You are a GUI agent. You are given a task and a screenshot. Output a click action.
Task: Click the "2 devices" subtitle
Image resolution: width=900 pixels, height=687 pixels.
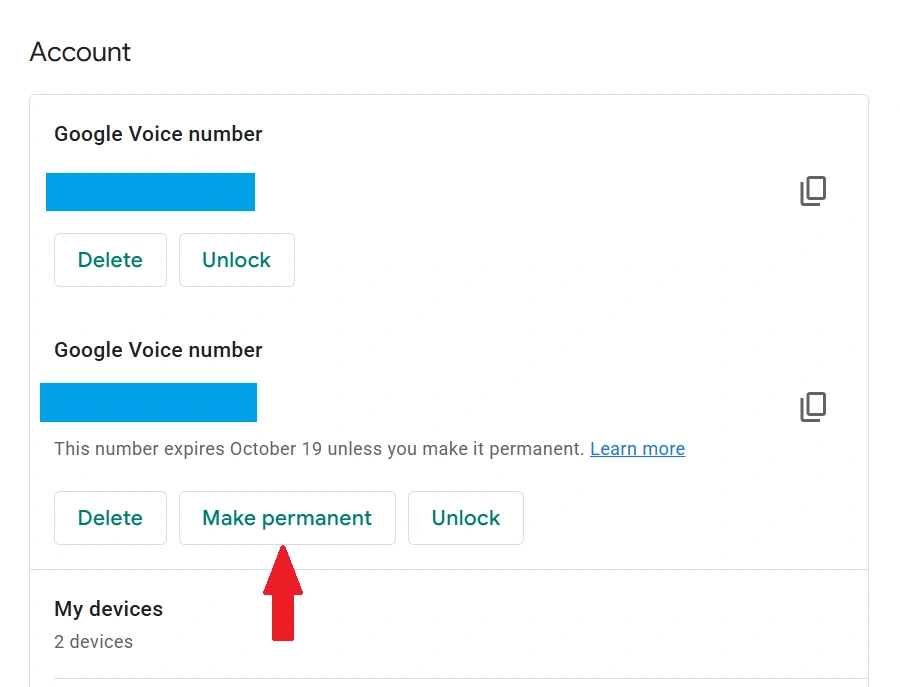(93, 641)
